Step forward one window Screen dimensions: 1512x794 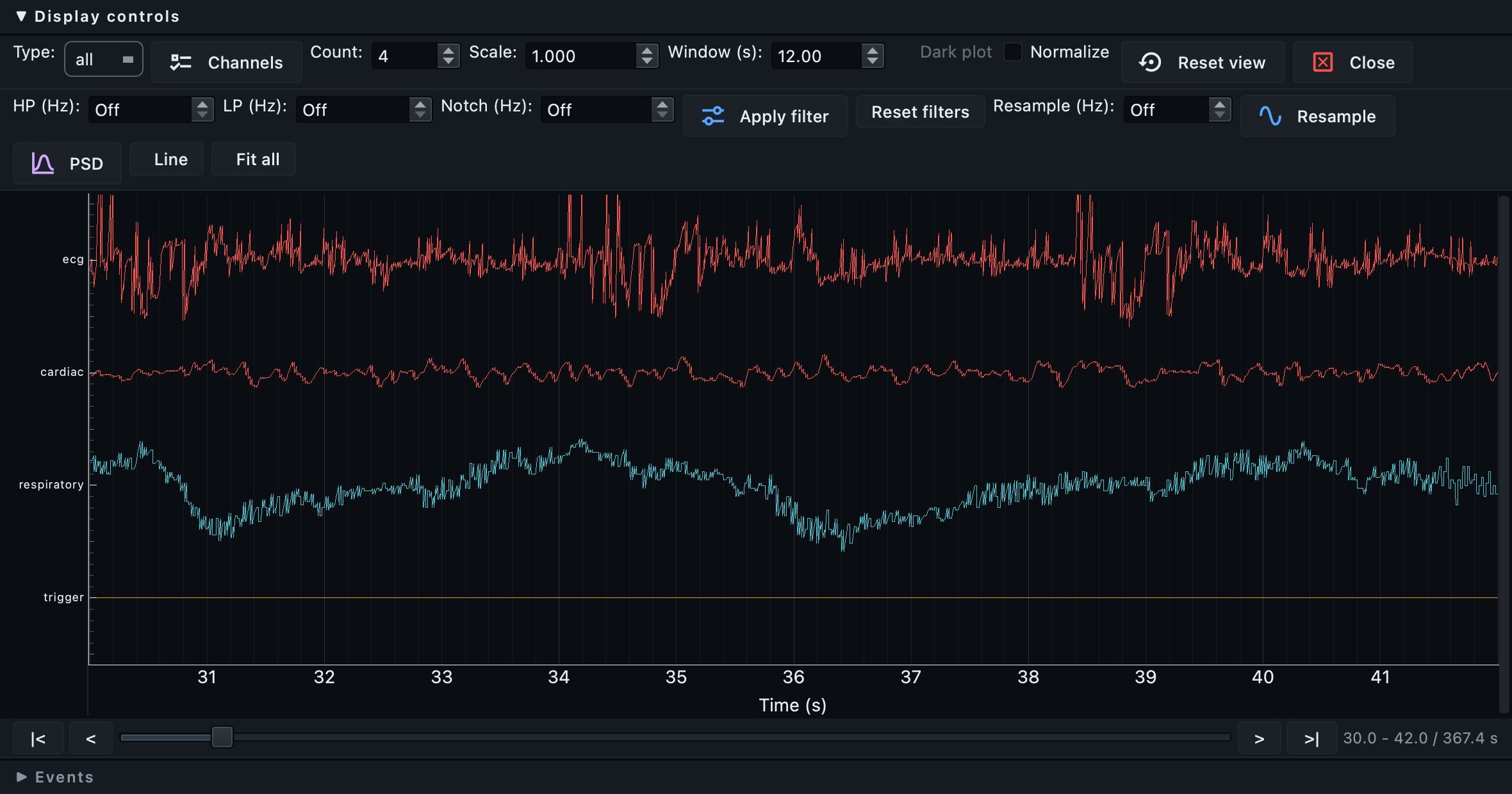click(1260, 738)
